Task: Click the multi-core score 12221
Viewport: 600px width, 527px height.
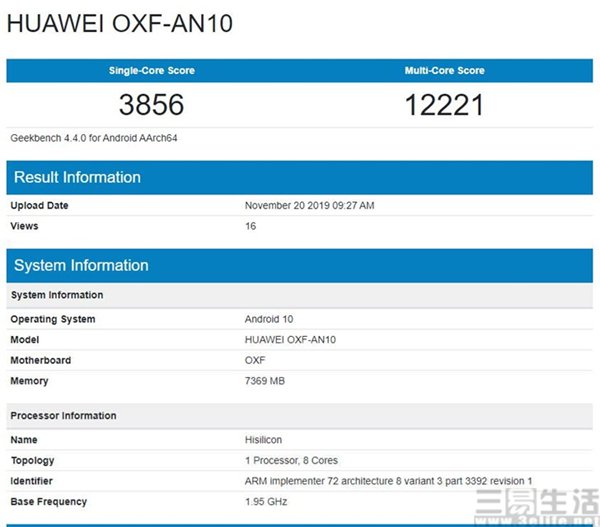Action: (x=444, y=105)
